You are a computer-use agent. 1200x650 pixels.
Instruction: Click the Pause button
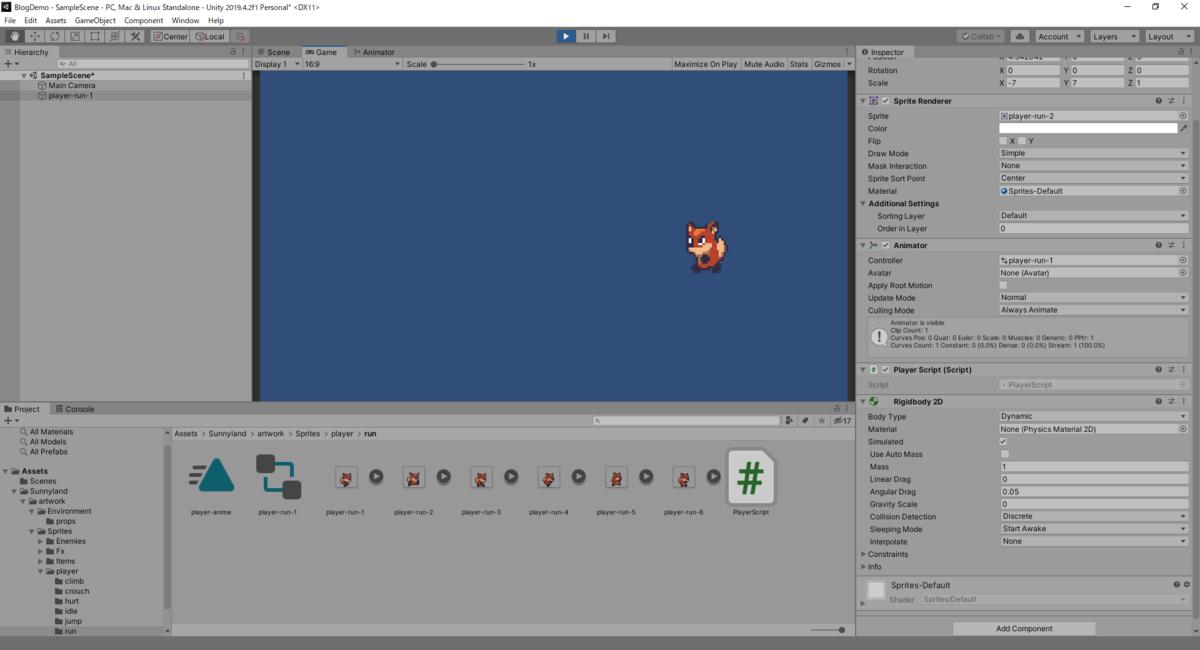point(586,36)
